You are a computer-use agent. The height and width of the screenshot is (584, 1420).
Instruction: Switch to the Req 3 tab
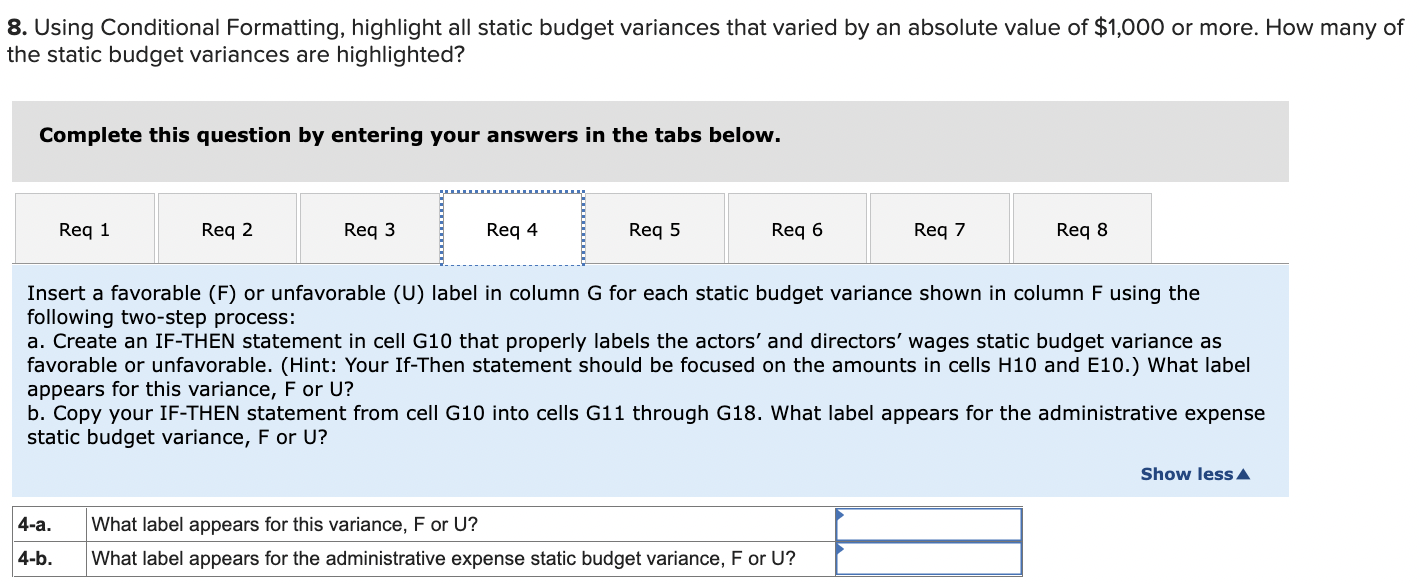pyautogui.click(x=369, y=228)
